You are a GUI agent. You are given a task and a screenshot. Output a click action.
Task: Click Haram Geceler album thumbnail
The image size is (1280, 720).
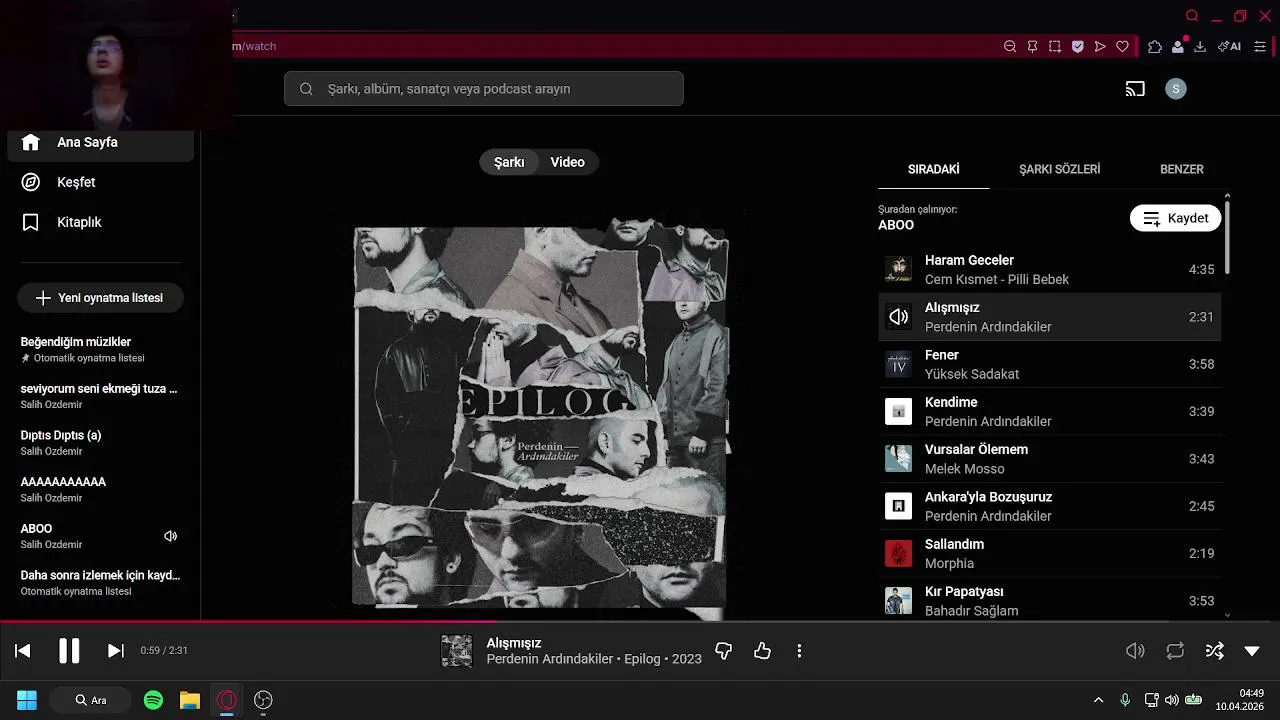[x=898, y=269]
